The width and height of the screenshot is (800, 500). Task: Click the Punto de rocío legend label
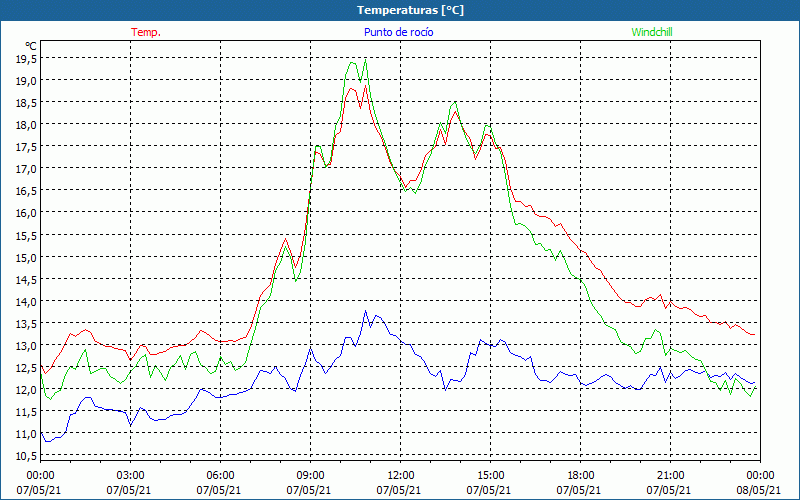pyautogui.click(x=398, y=32)
